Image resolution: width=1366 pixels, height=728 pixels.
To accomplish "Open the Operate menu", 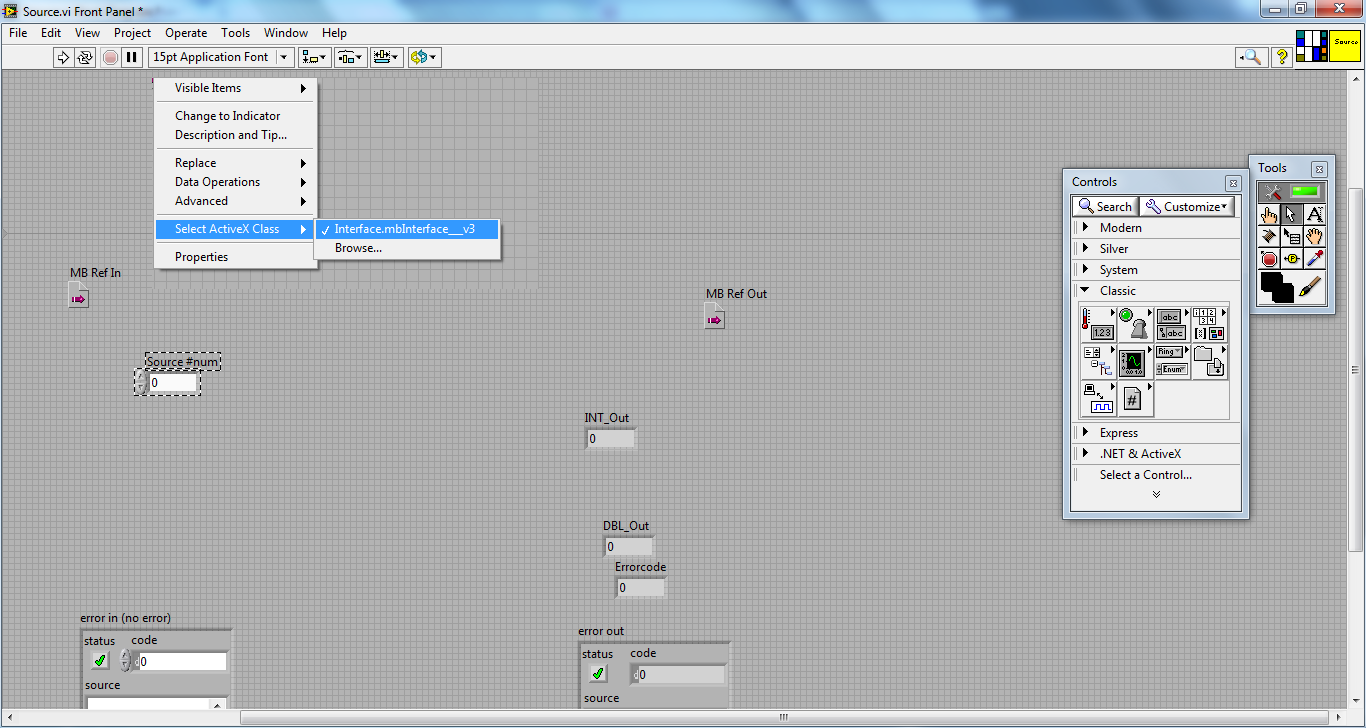I will tap(186, 33).
